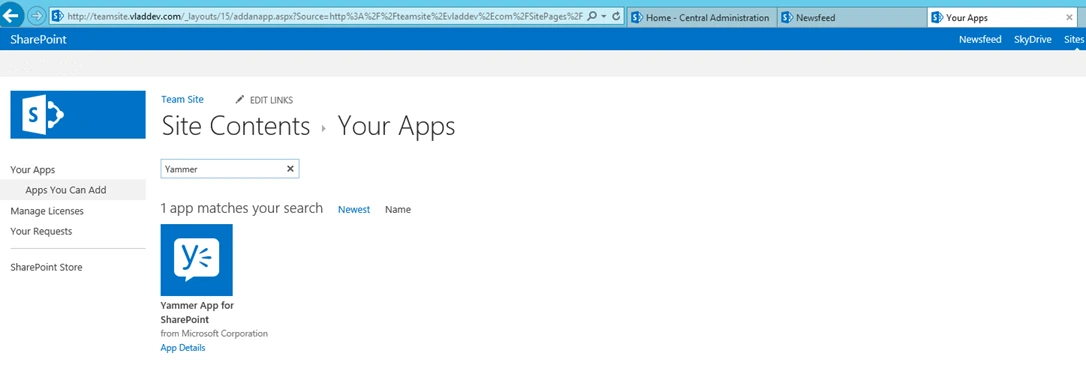Close the Your Apps browser tab

pos(1069,18)
